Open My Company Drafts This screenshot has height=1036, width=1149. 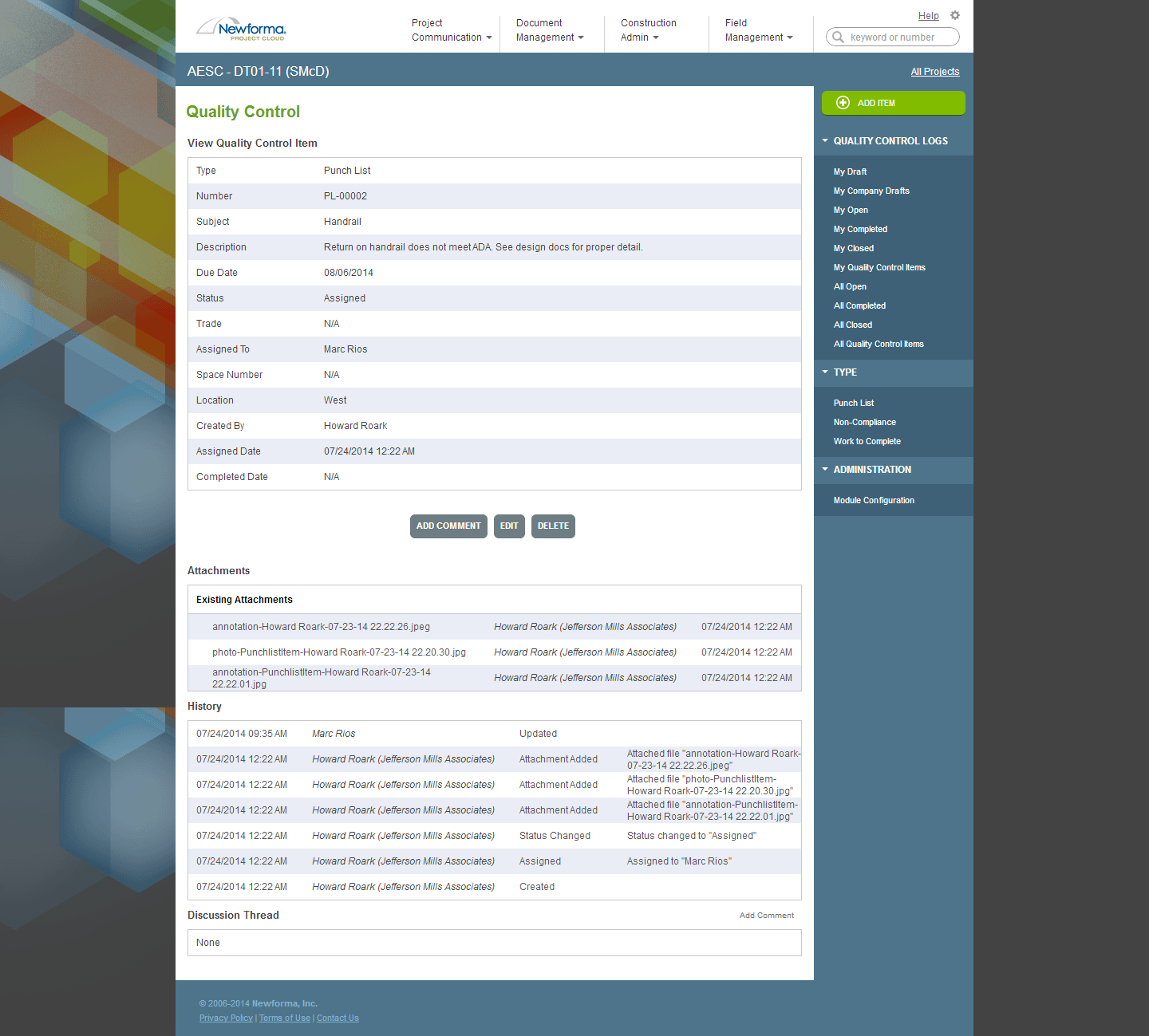(x=871, y=191)
